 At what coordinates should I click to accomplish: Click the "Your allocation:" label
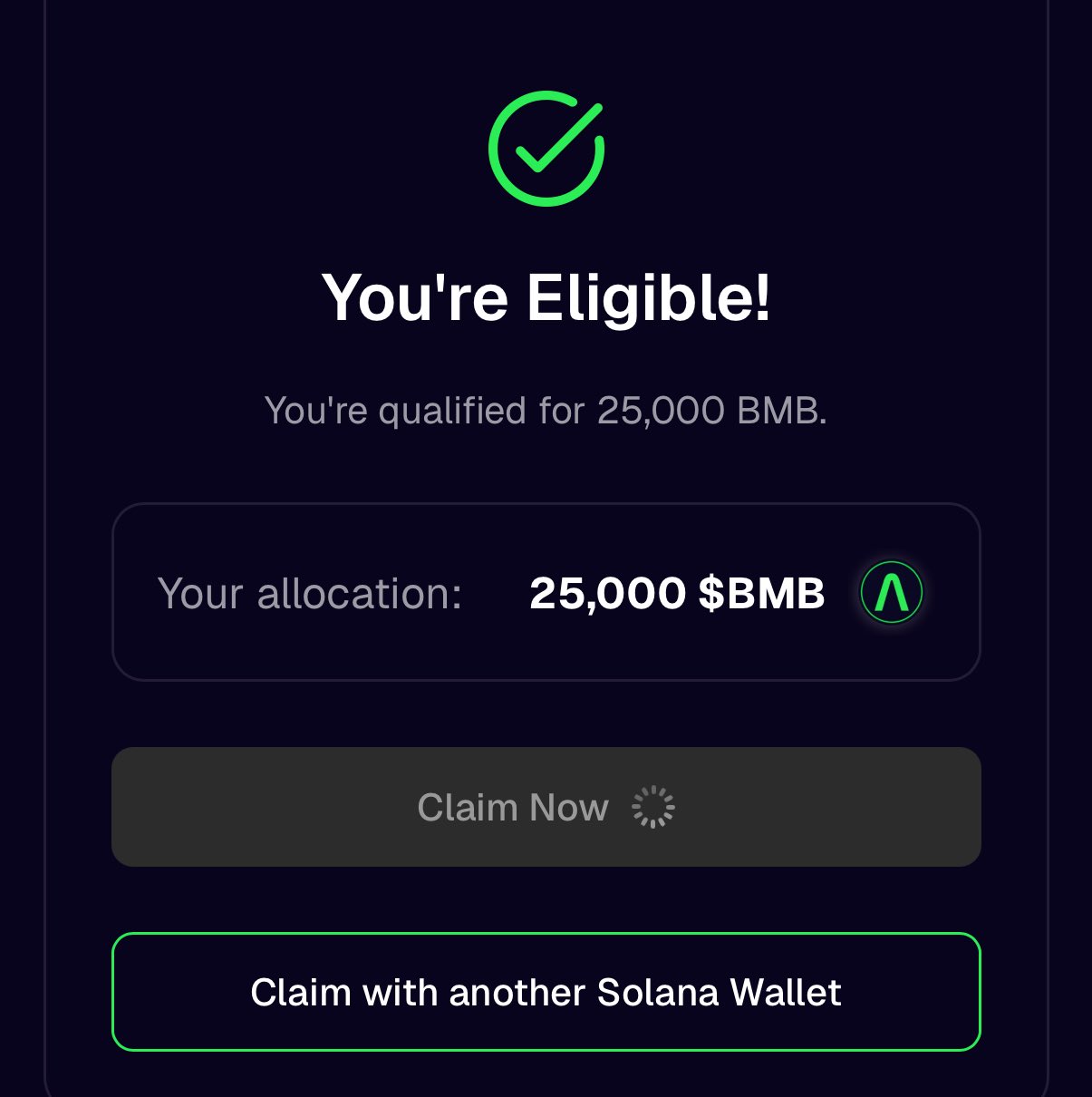310,594
